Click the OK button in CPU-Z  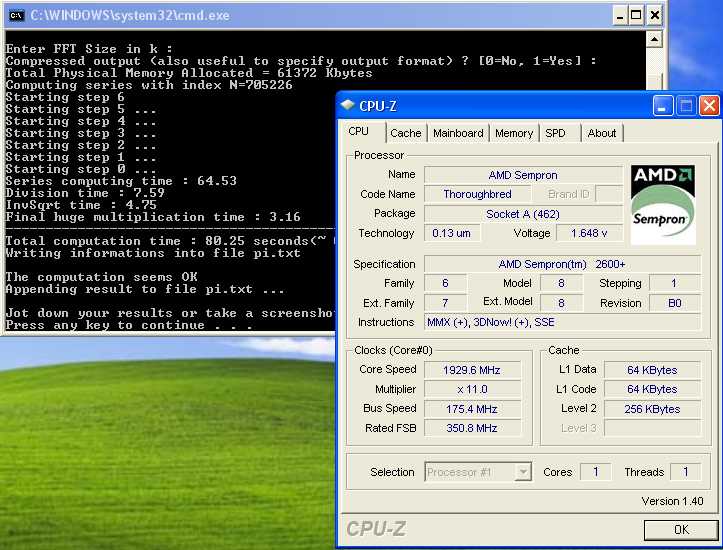pos(681,530)
